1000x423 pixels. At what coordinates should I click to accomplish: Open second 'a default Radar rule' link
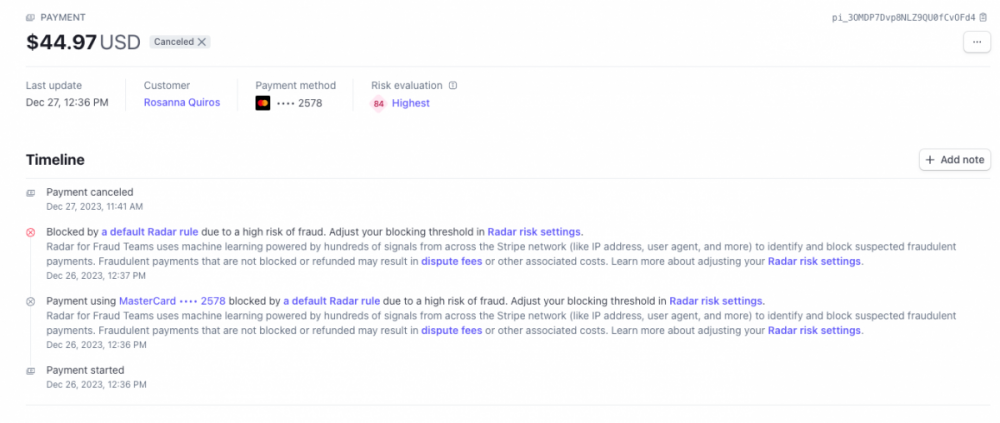coord(332,301)
